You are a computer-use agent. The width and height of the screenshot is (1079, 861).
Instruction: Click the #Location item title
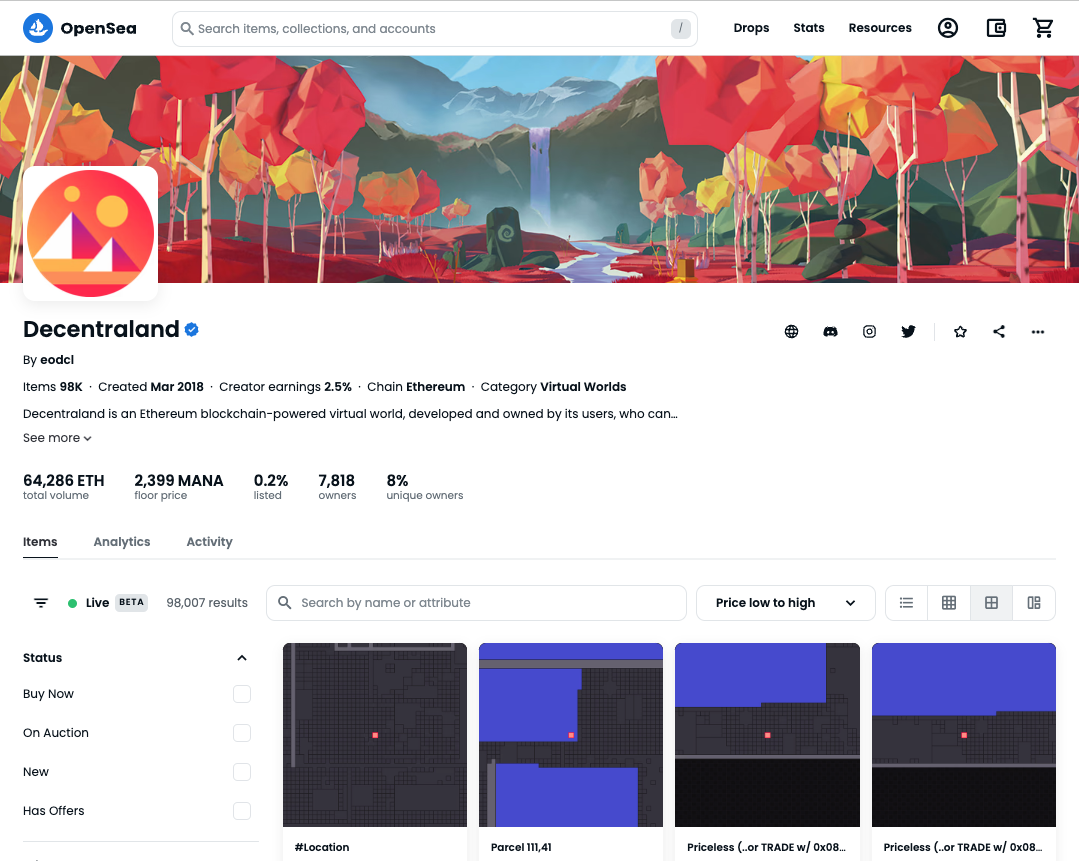[x=322, y=847]
